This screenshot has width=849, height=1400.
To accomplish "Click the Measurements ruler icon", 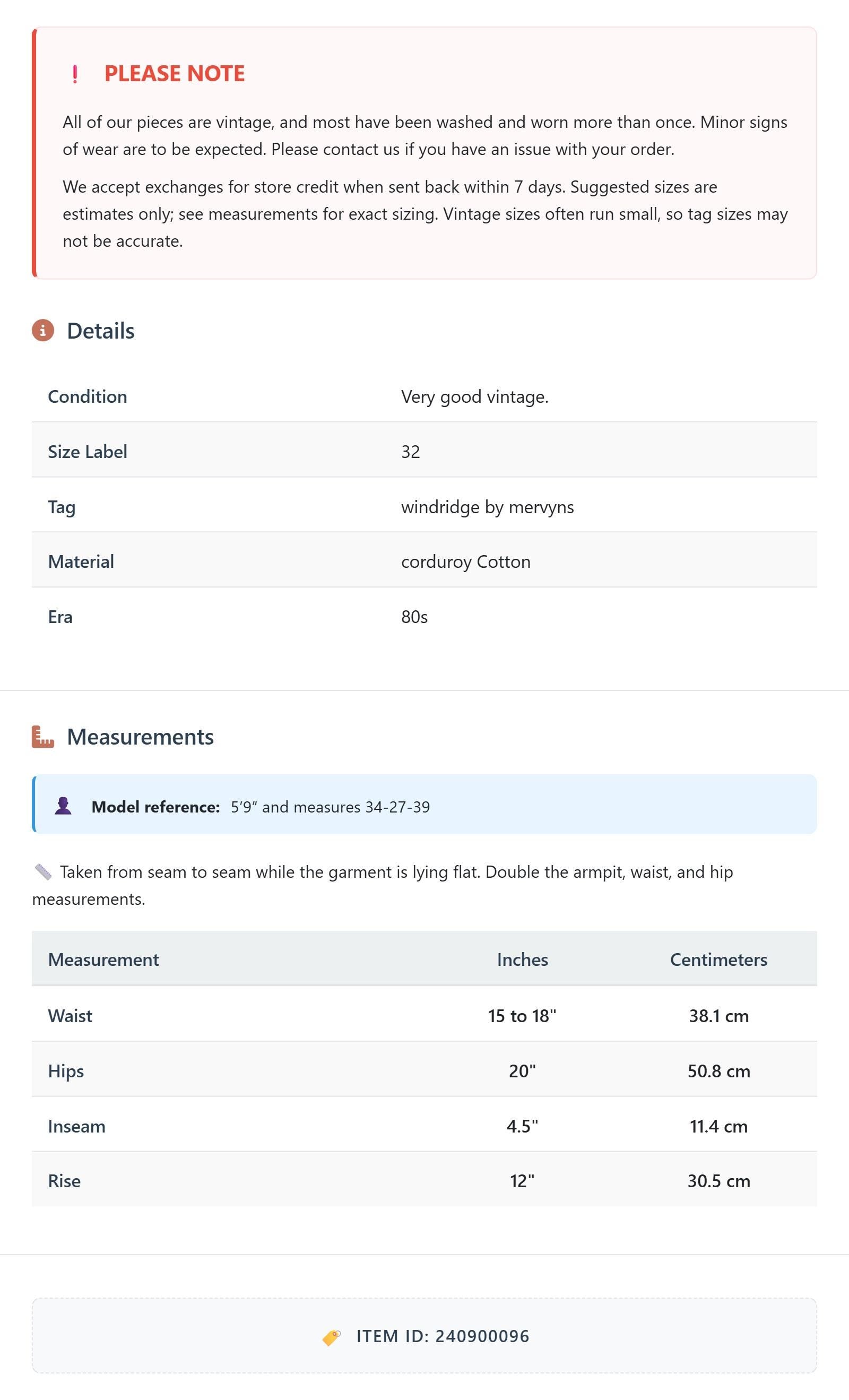I will [42, 737].
